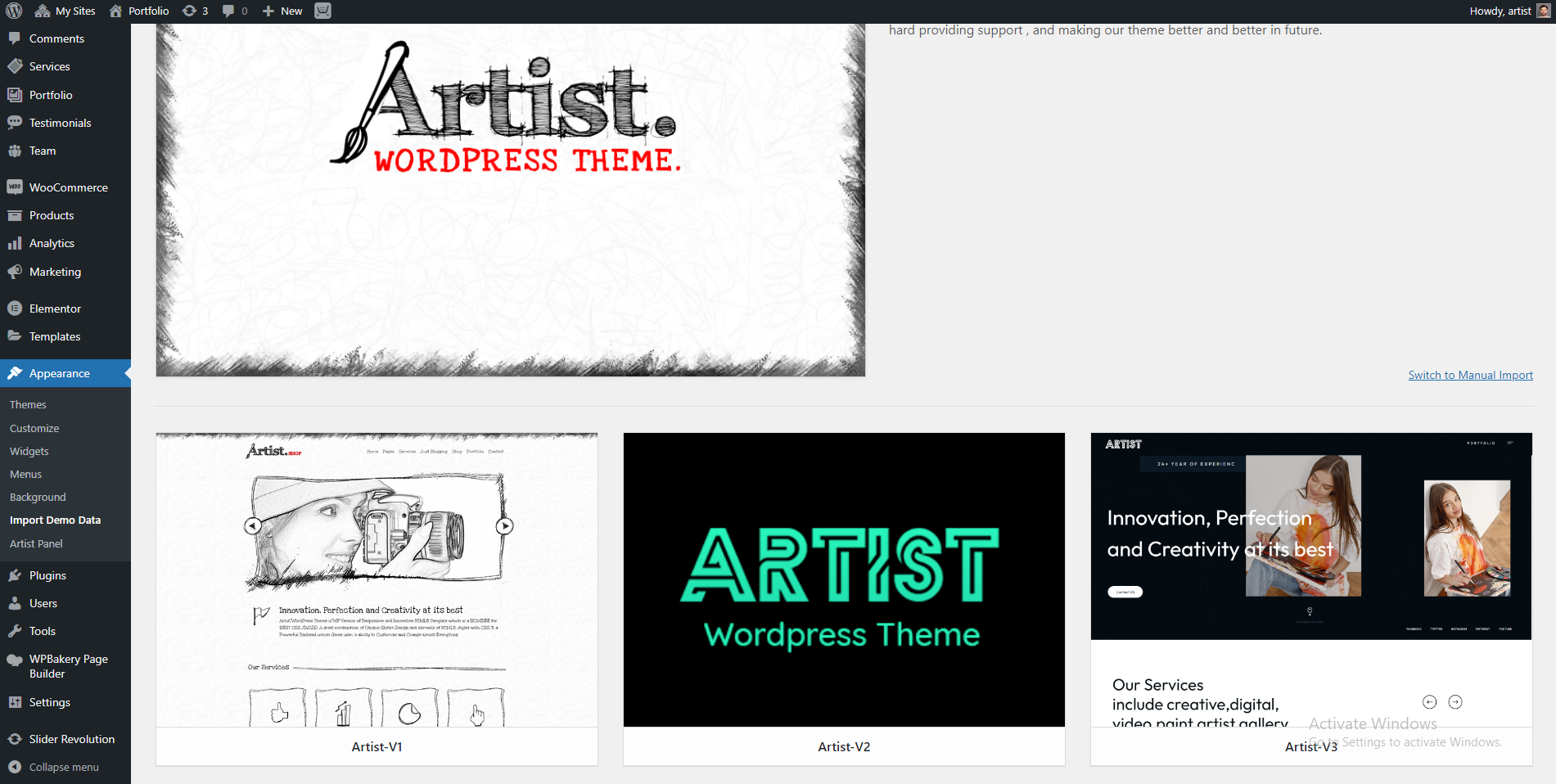
Task: Click the Artist-V1 label text
Action: [377, 746]
